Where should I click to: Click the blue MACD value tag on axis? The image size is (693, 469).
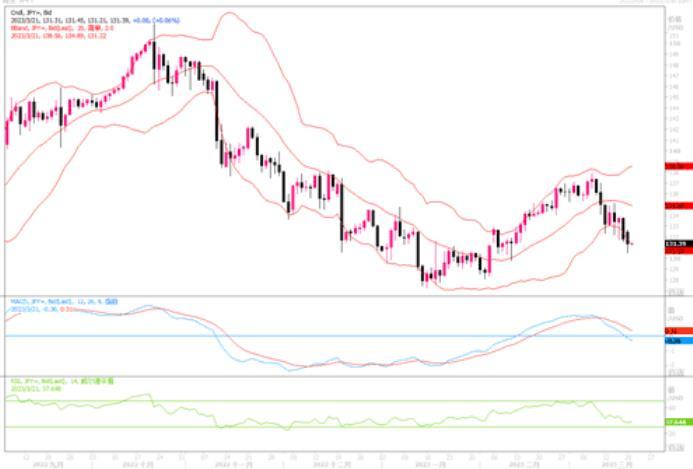[x=678, y=341]
